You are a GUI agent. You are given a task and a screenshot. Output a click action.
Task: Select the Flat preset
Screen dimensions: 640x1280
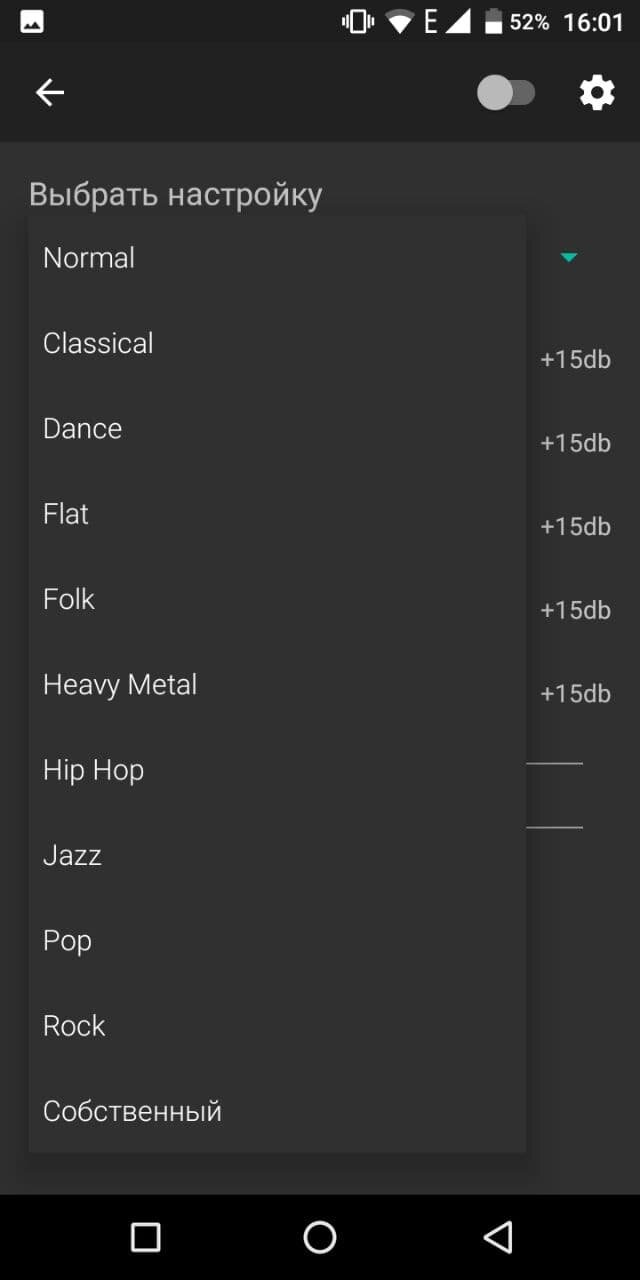pos(277,514)
